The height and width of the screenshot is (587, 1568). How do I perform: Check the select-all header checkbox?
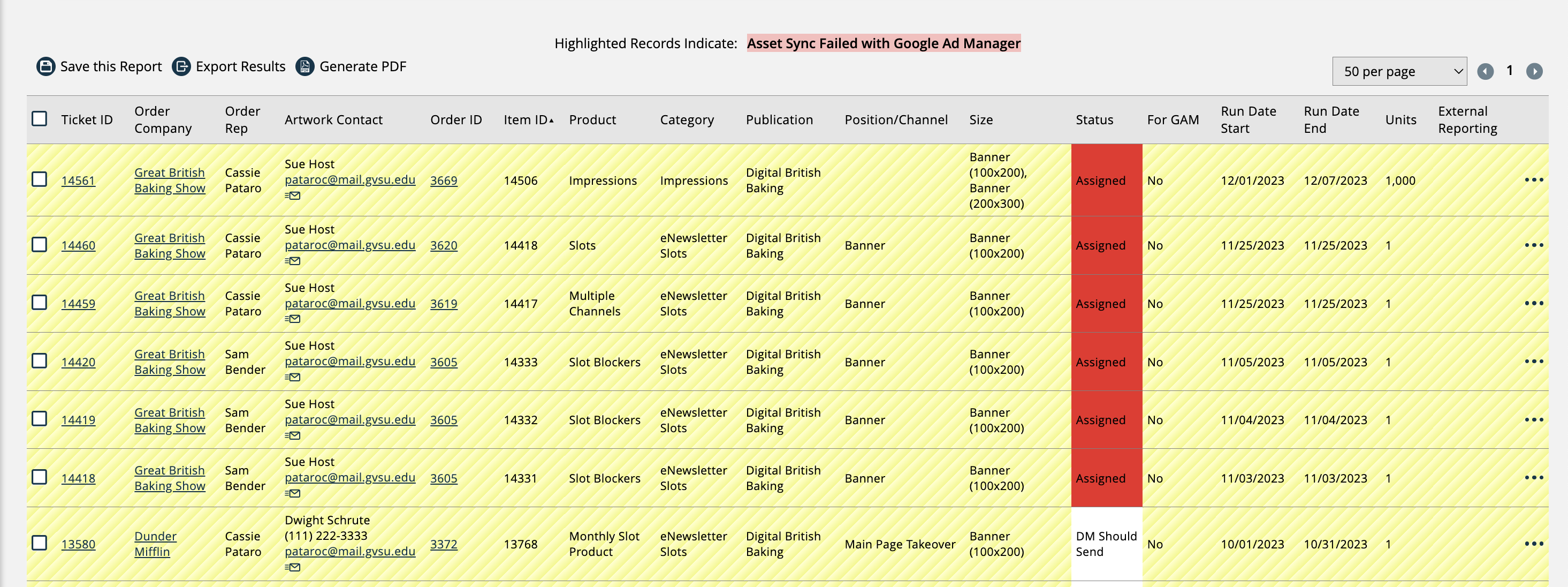40,119
